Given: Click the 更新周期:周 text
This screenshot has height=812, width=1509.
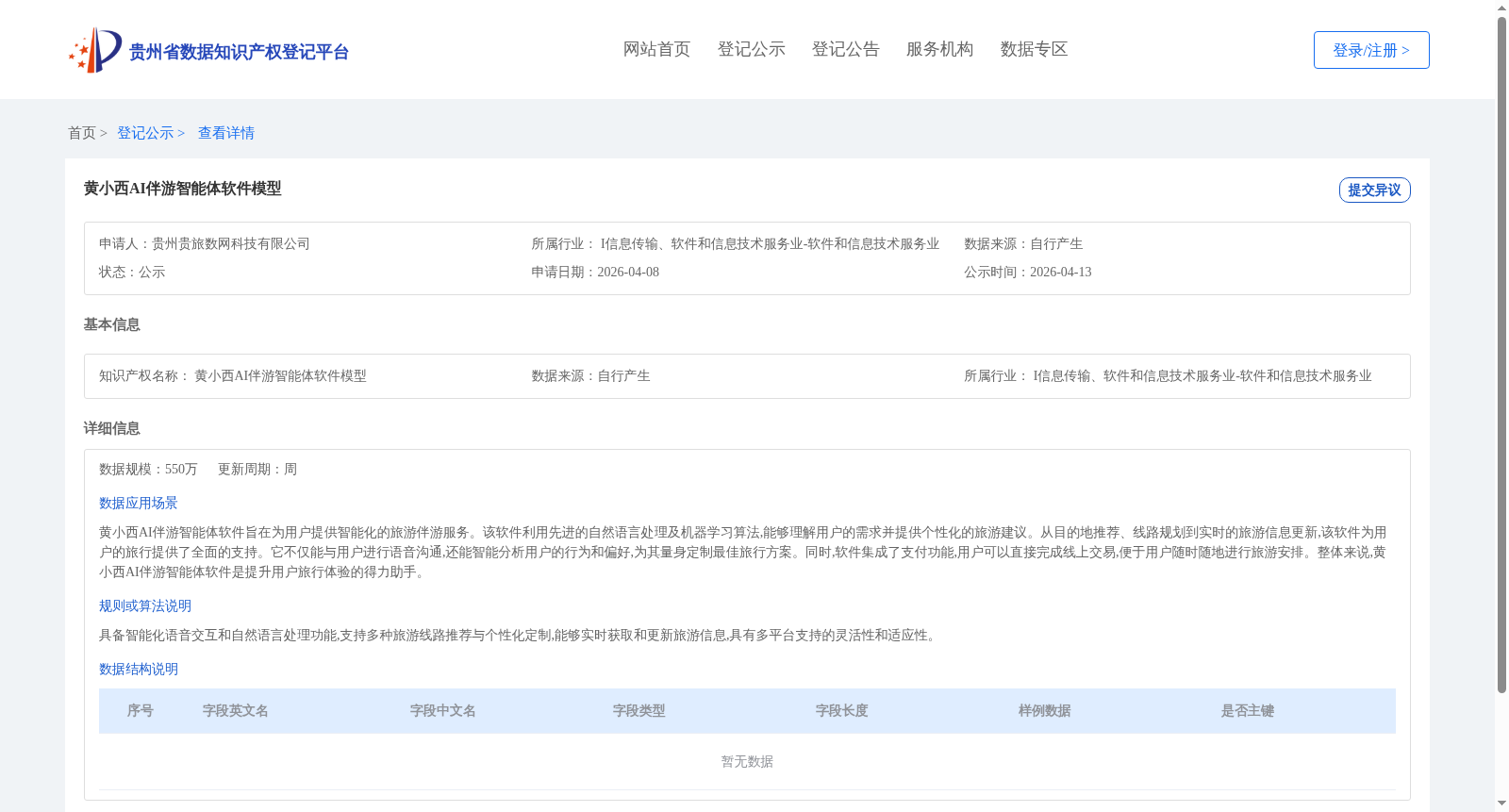Looking at the screenshot, I should click(257, 470).
